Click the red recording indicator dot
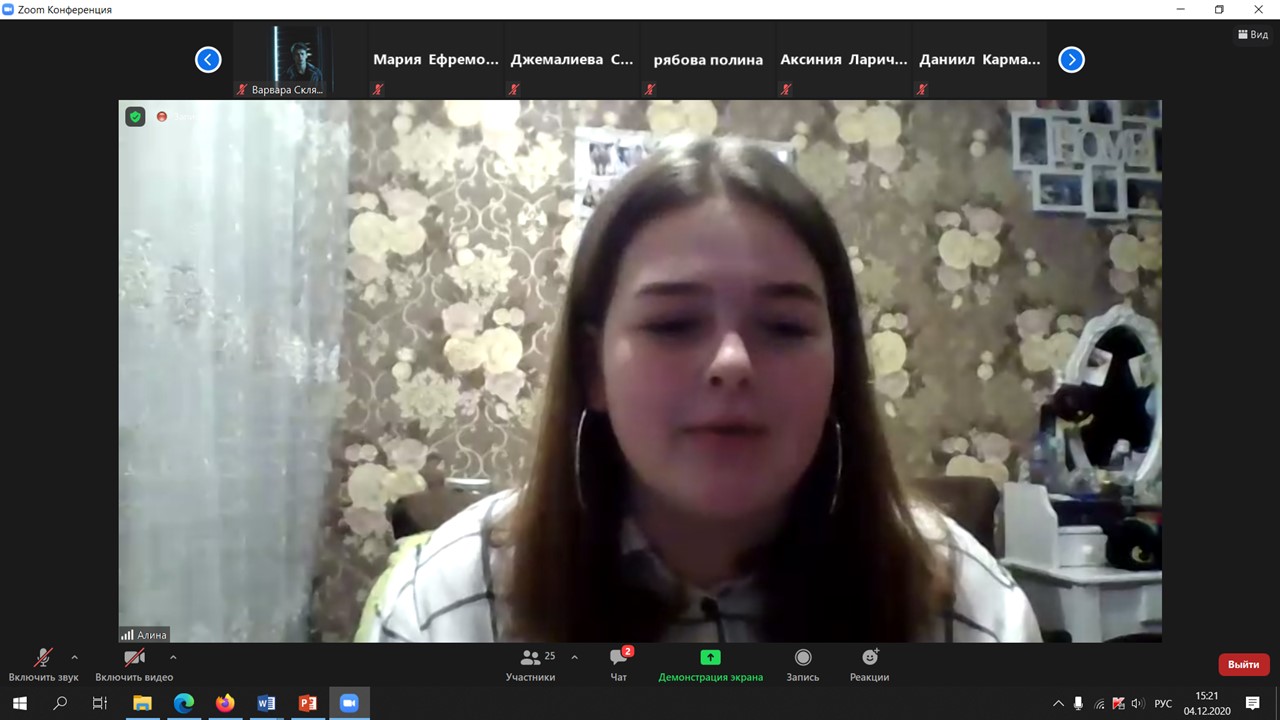The width and height of the screenshot is (1280, 720). tap(162, 117)
